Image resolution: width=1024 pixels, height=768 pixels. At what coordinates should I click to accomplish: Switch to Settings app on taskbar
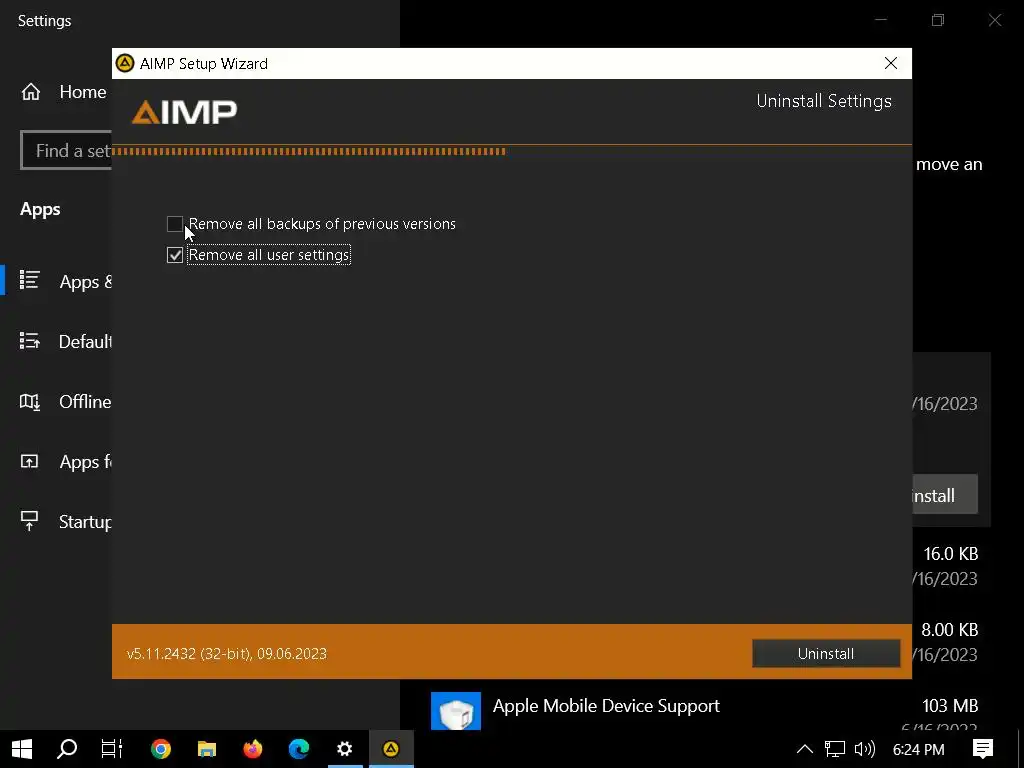point(345,749)
